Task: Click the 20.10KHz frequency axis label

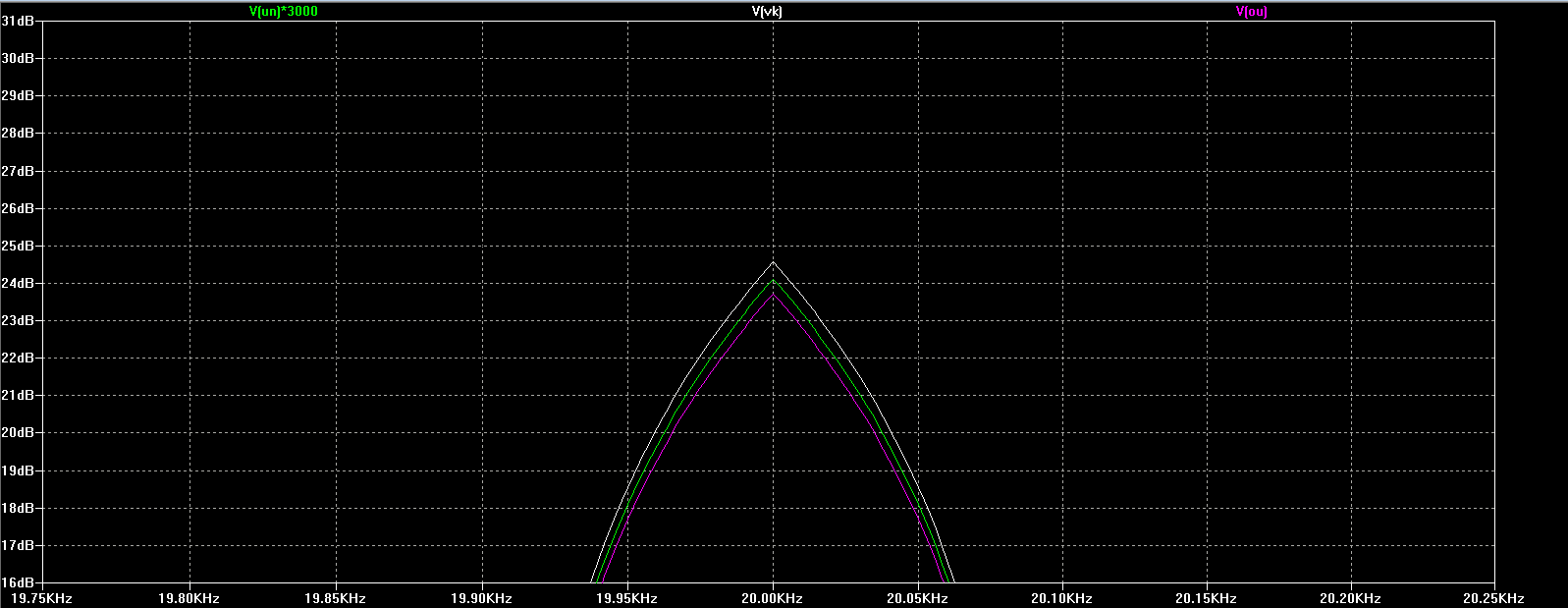Action: tap(1062, 598)
